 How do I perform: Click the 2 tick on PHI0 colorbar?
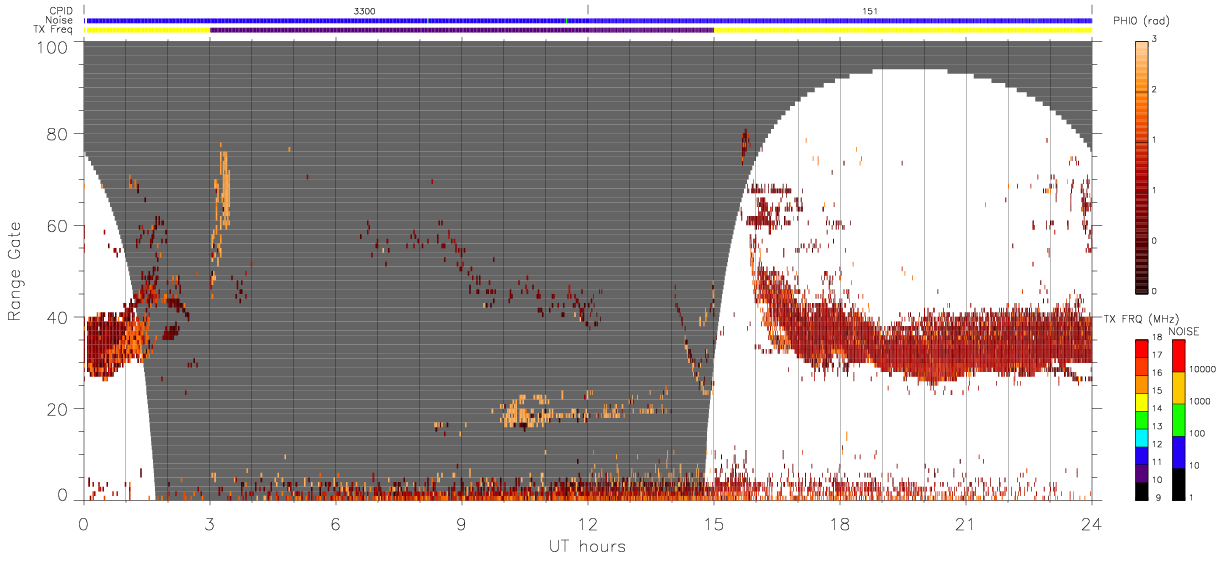1155,90
